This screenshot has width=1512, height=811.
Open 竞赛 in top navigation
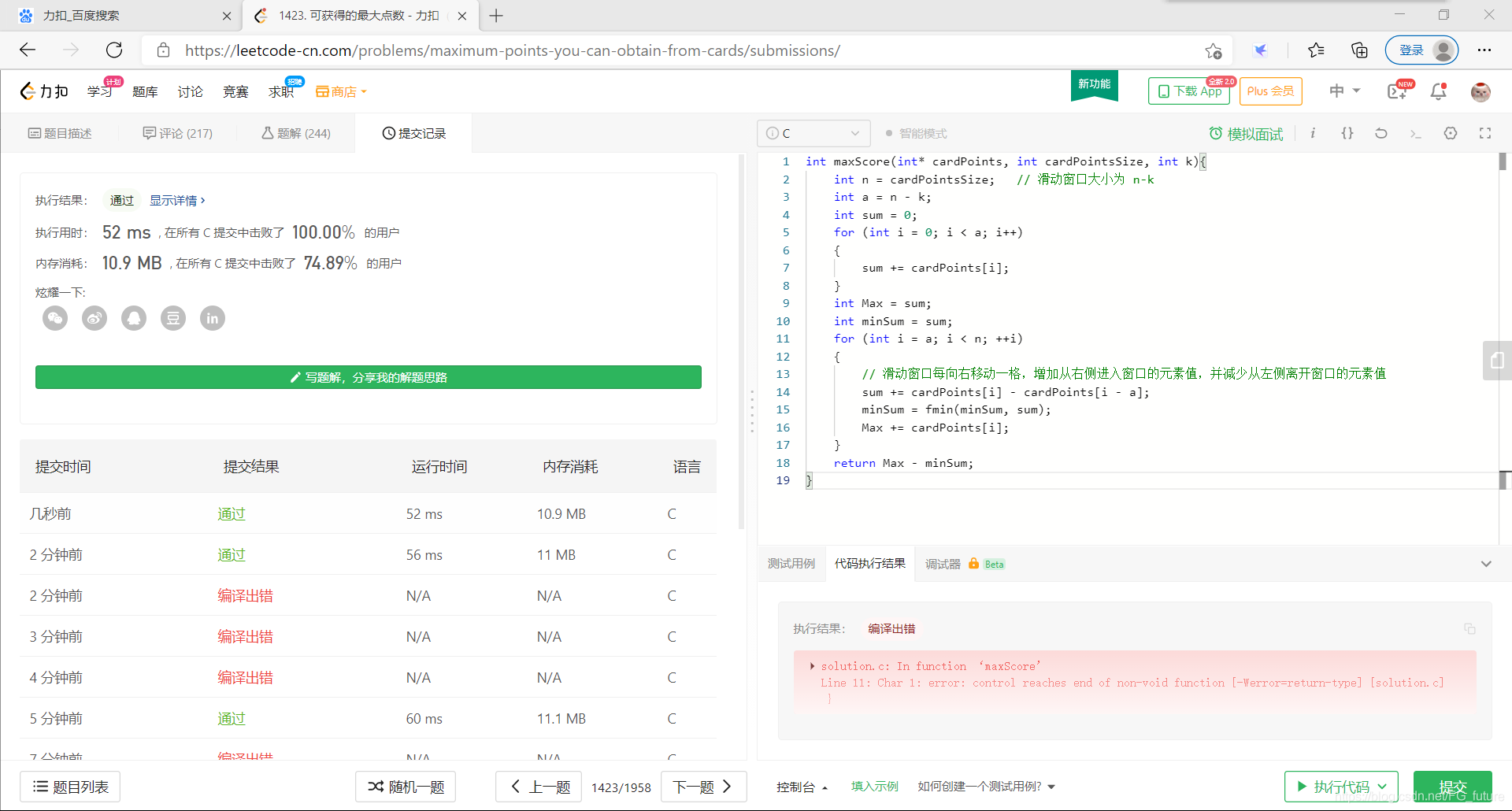pyautogui.click(x=235, y=92)
